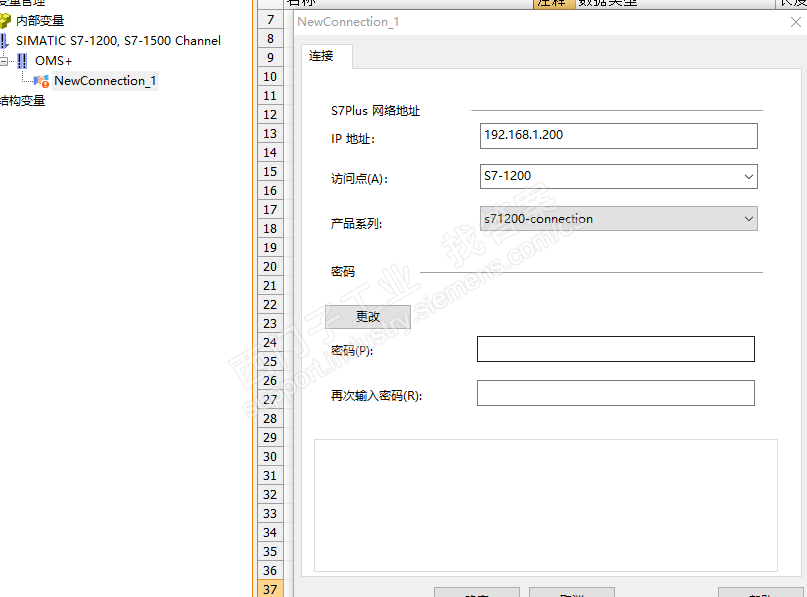The image size is (807, 597).
Task: Click the NewConnection_1 connection icon
Action: 41,81
